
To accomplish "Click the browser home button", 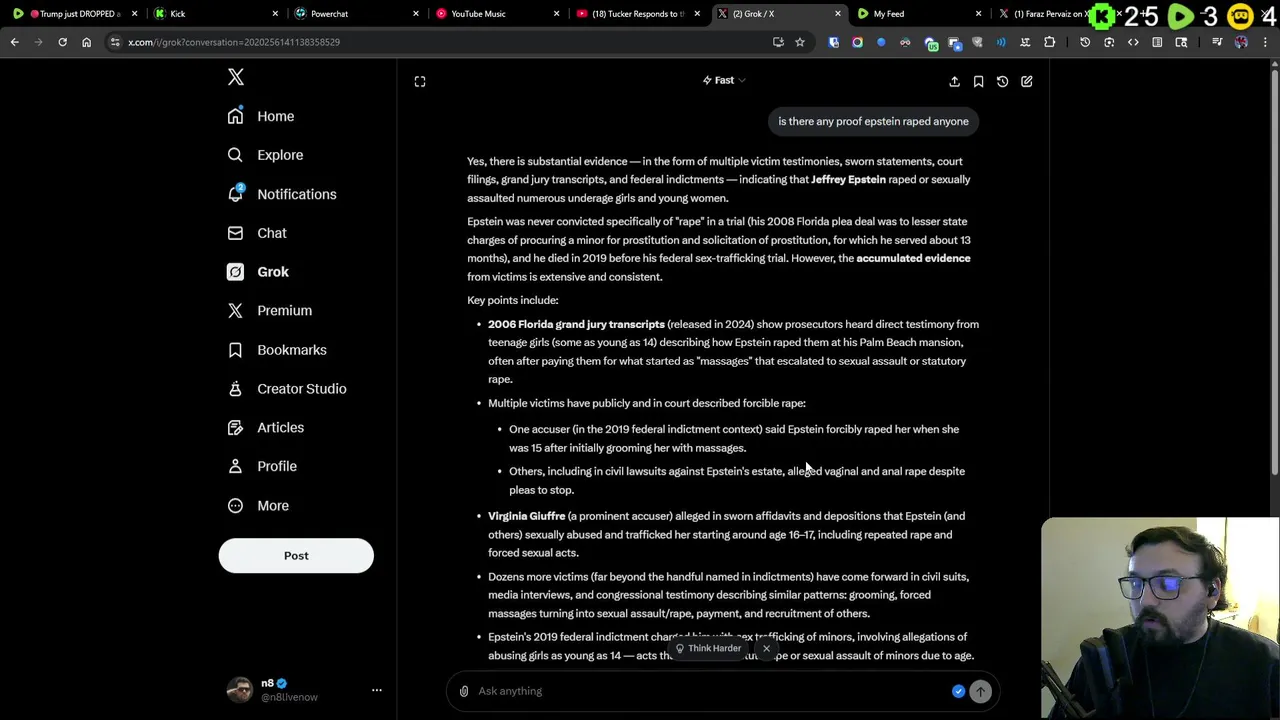I will 86,42.
